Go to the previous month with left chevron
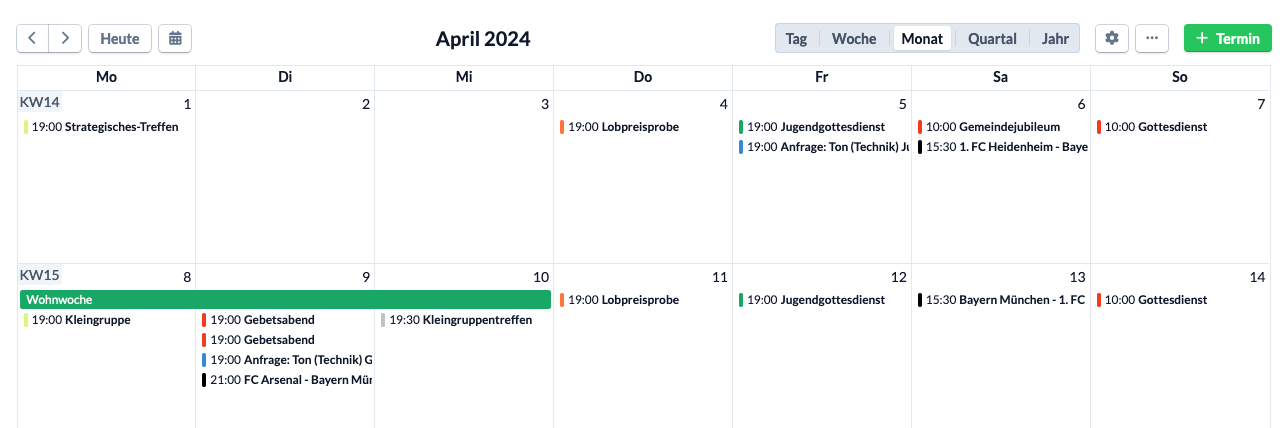The width and height of the screenshot is (1286, 428). coord(32,39)
